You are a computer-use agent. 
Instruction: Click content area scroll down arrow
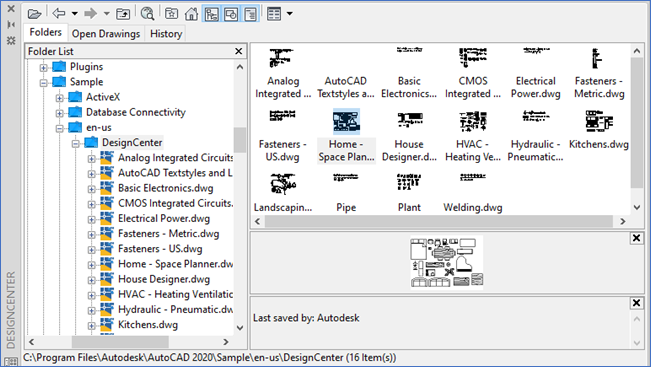click(x=637, y=207)
